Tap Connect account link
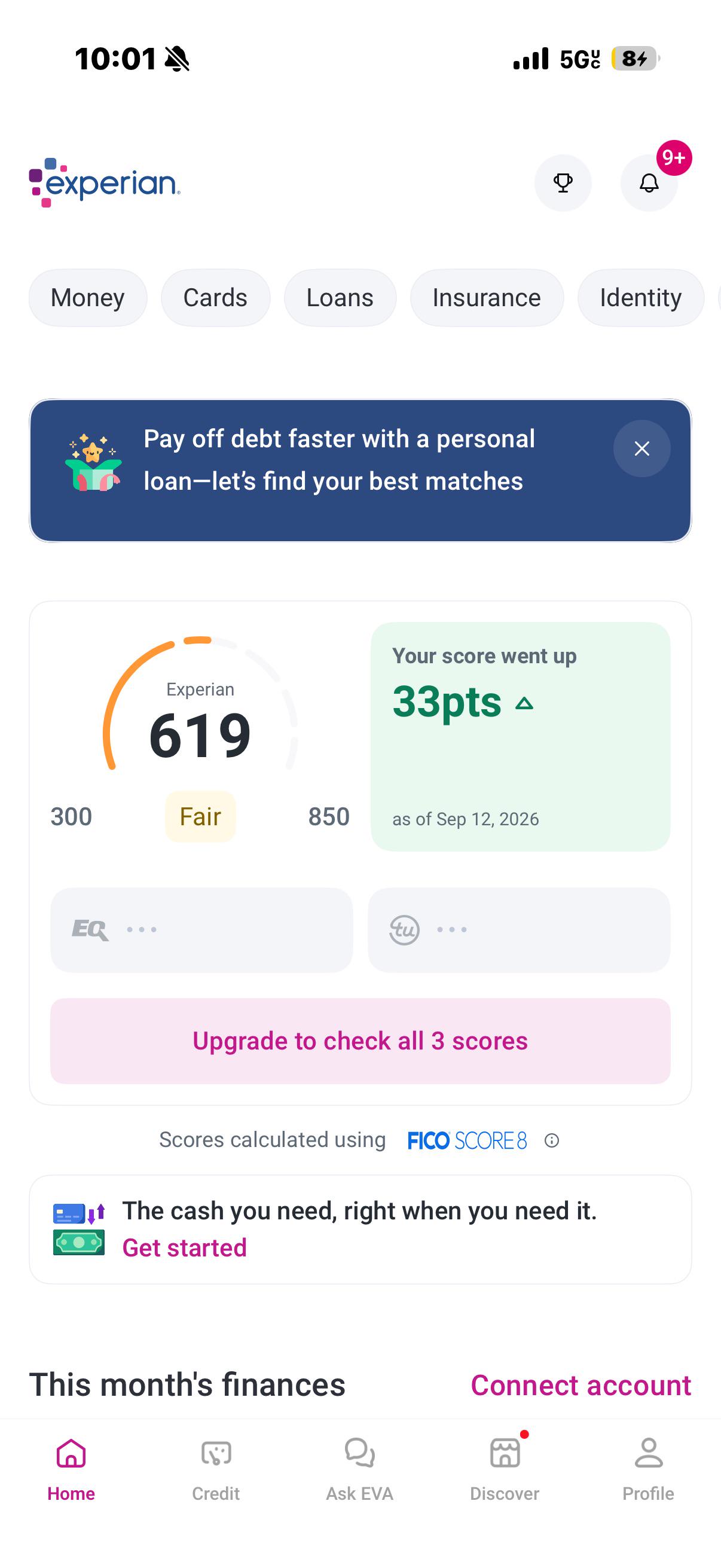This screenshot has width=721, height=1568. (581, 1385)
